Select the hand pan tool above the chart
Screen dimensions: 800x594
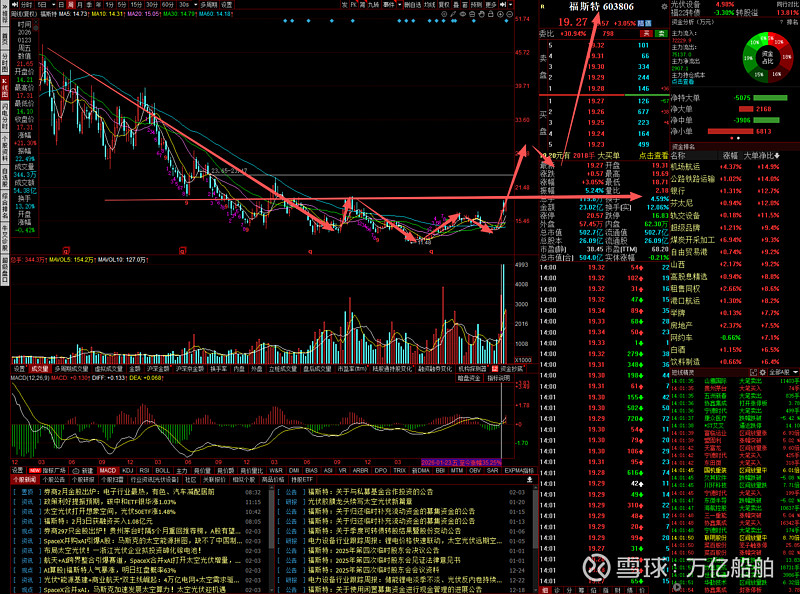coord(481,14)
